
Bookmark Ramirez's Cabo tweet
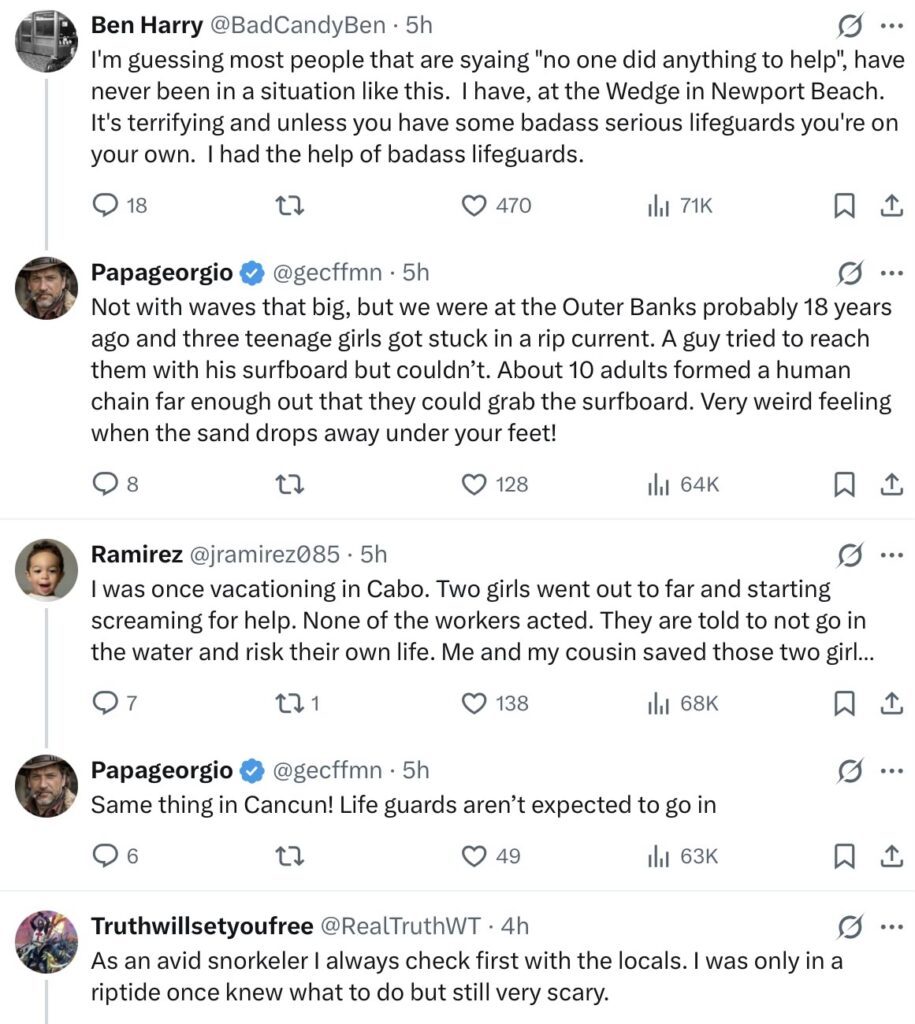(844, 704)
